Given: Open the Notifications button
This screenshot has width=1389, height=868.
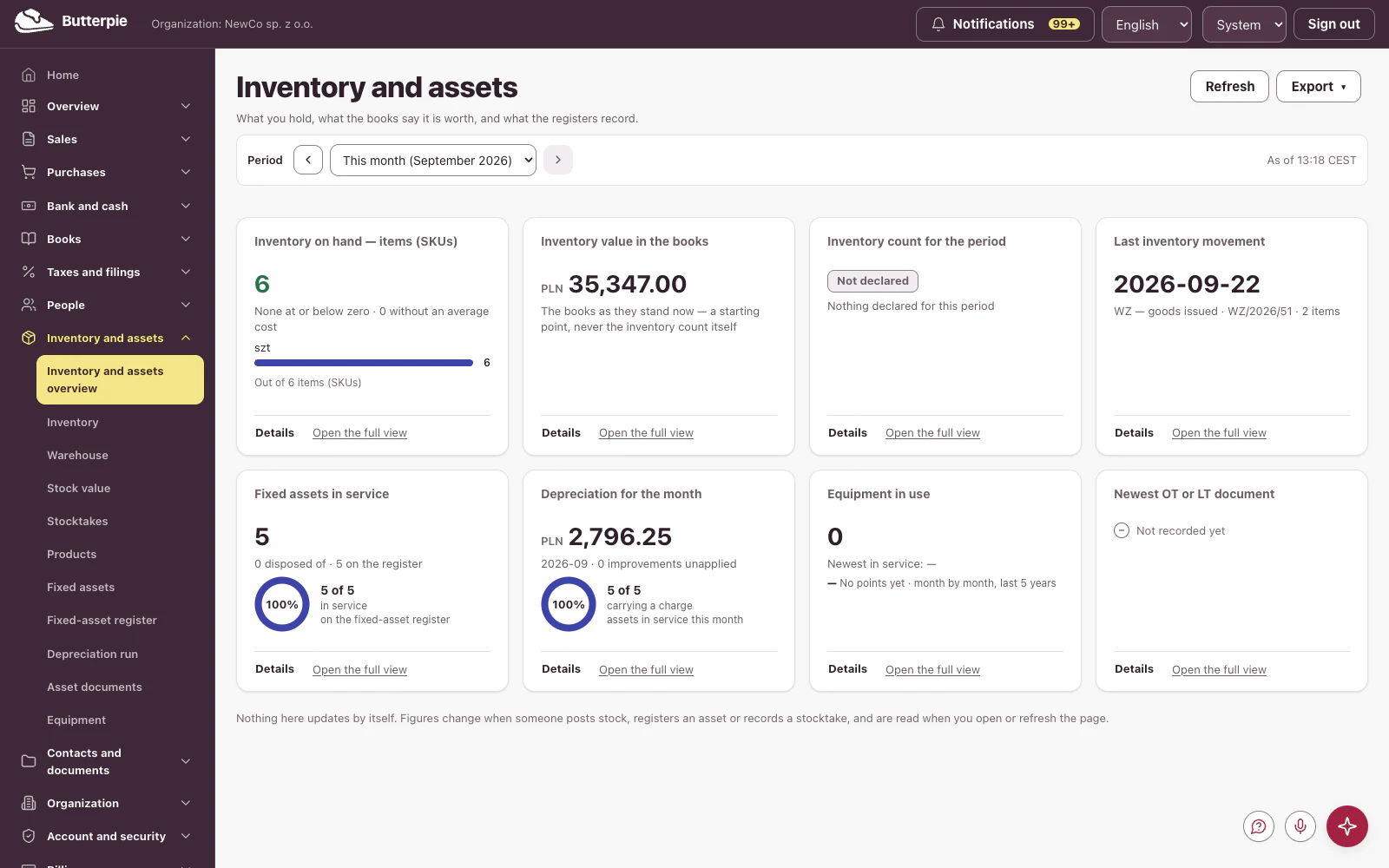Looking at the screenshot, I should pos(1005,24).
